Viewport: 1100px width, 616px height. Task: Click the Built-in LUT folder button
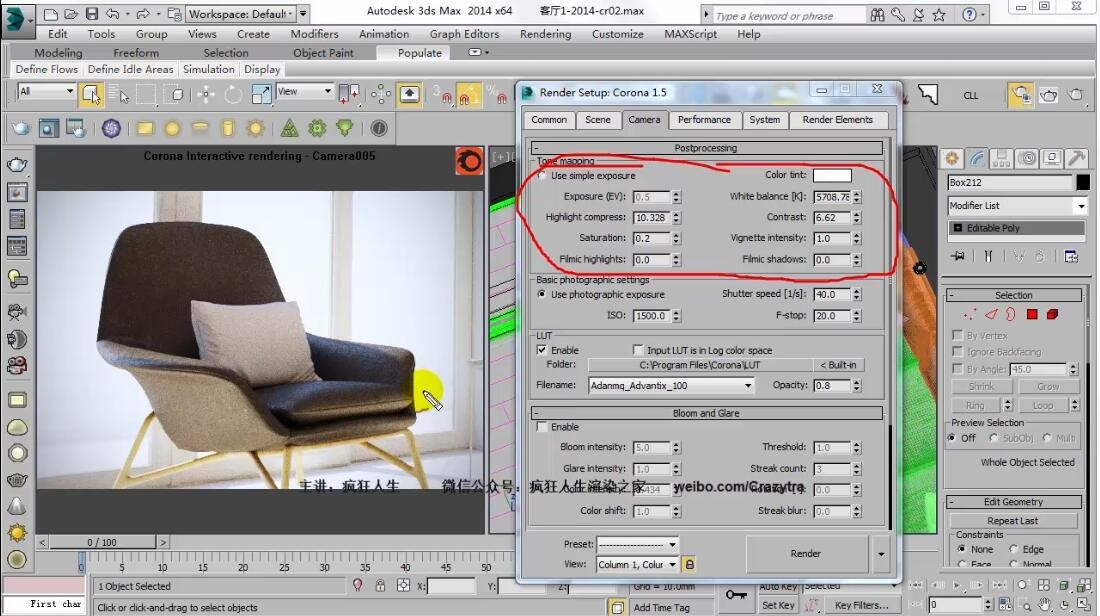pos(838,365)
